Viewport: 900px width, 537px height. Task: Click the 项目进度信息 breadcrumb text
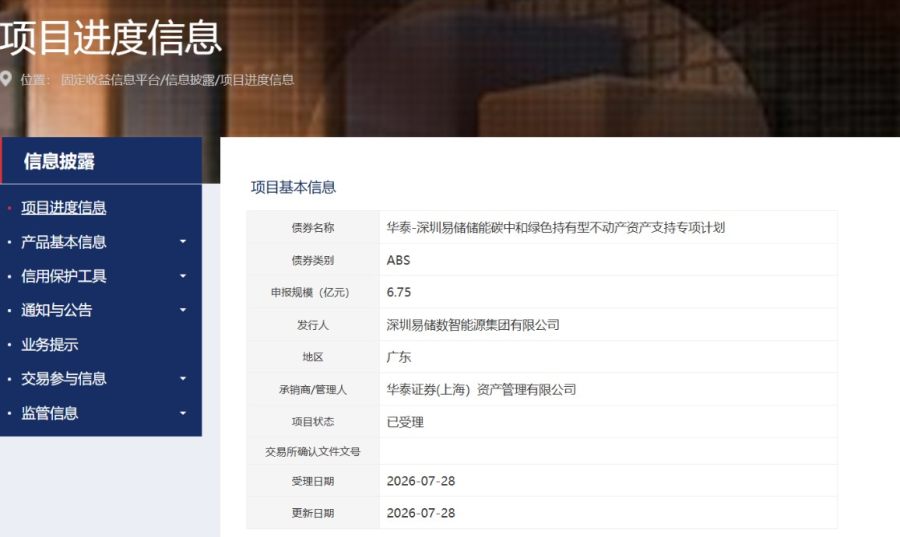pos(257,80)
